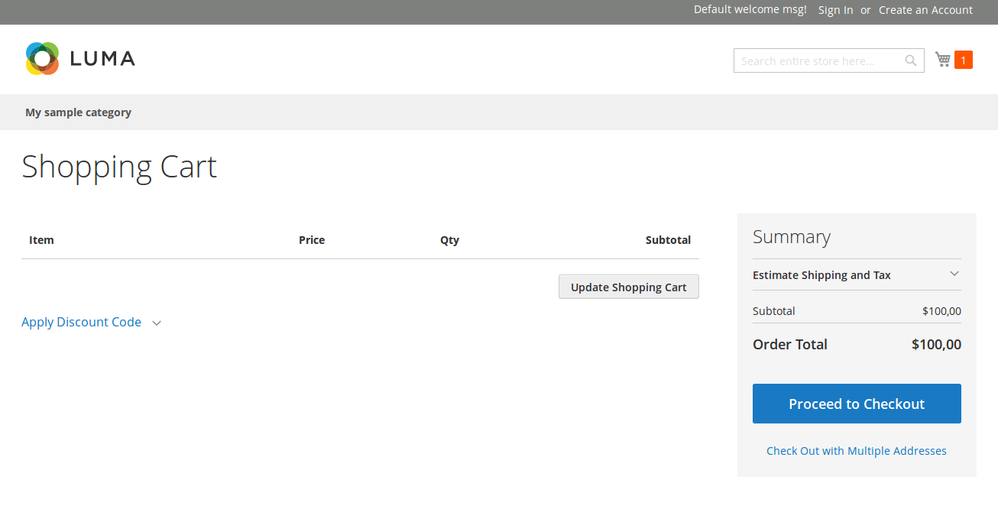Image resolution: width=998 pixels, height=513 pixels.
Task: Click the Item column header
Action: coord(41,240)
